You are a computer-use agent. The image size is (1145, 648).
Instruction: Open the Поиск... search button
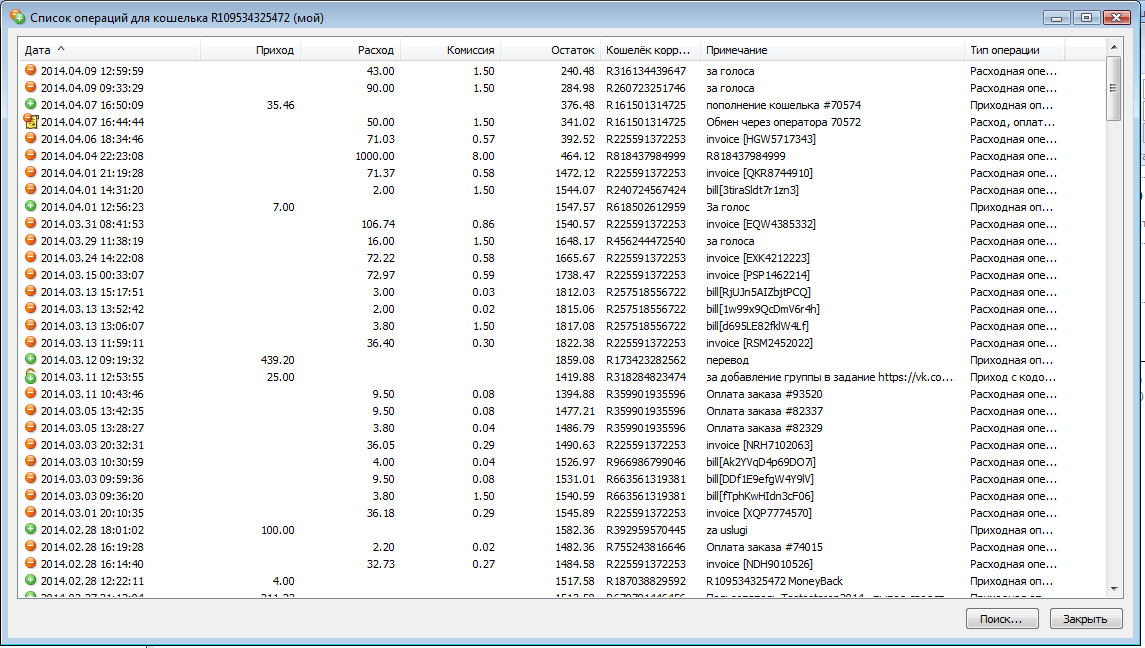click(x=1002, y=619)
